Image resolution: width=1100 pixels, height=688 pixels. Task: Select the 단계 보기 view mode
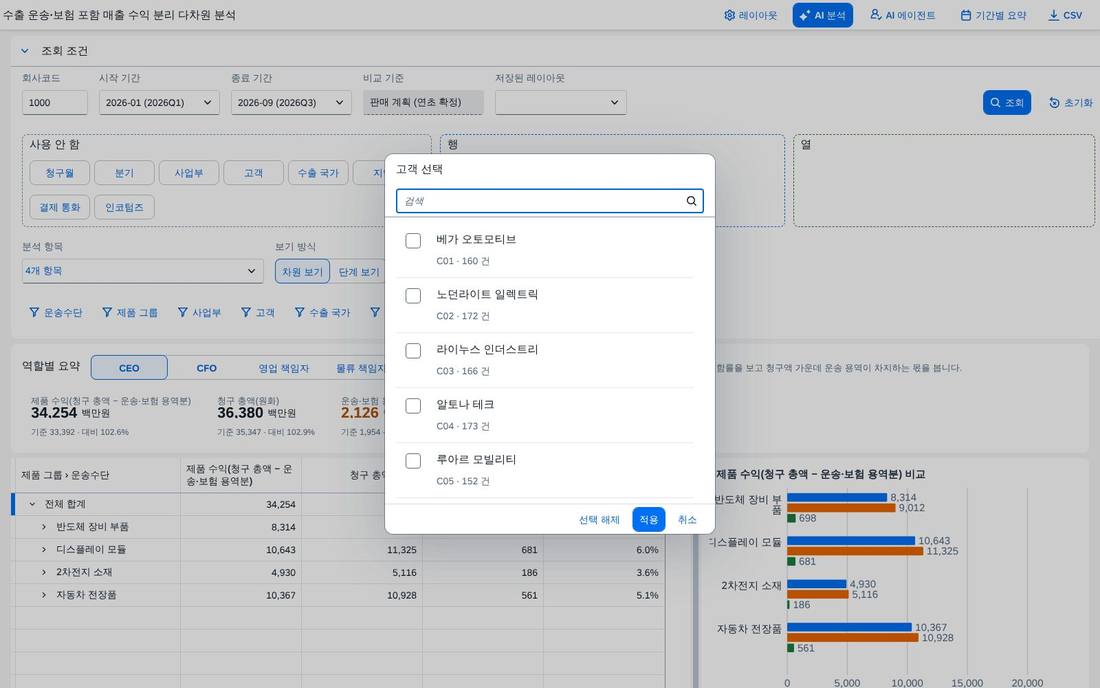[x=358, y=271]
